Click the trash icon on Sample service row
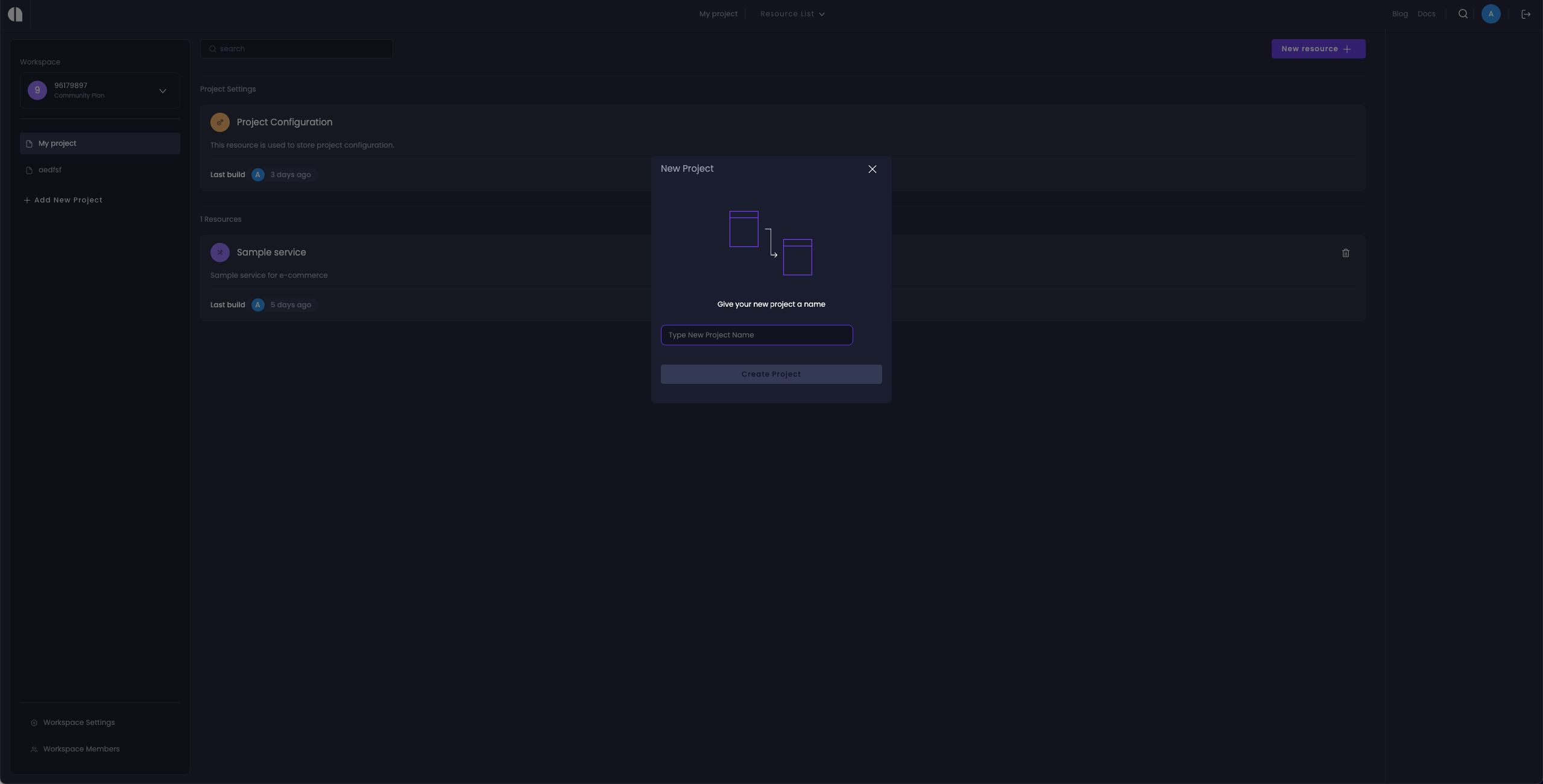1543x784 pixels. 1345,253
